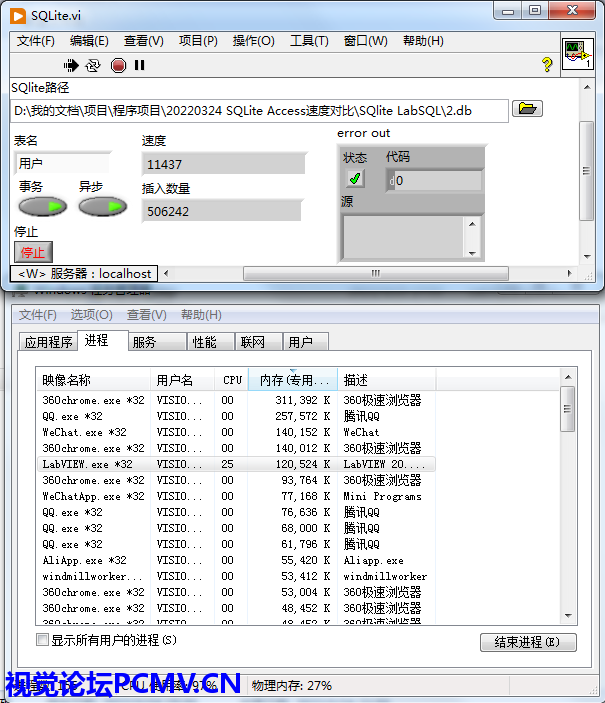
Task: Toggle the 事务 switch
Action: click(42, 207)
